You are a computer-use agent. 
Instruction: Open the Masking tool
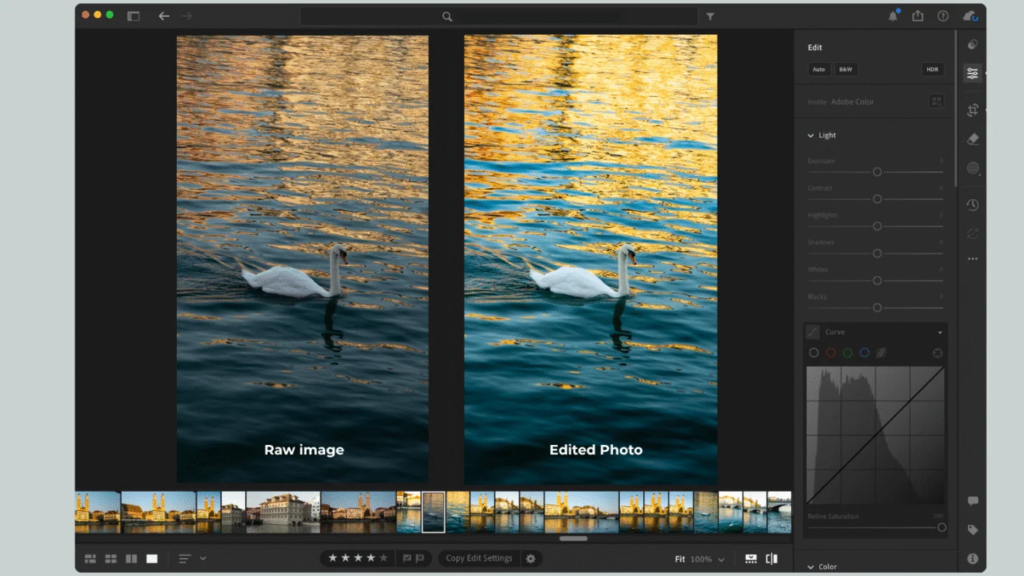click(972, 168)
